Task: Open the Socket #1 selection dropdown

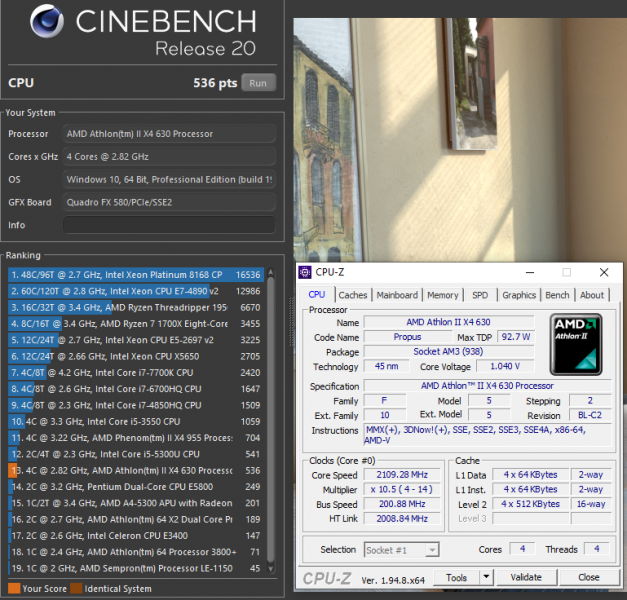Action: coord(401,550)
